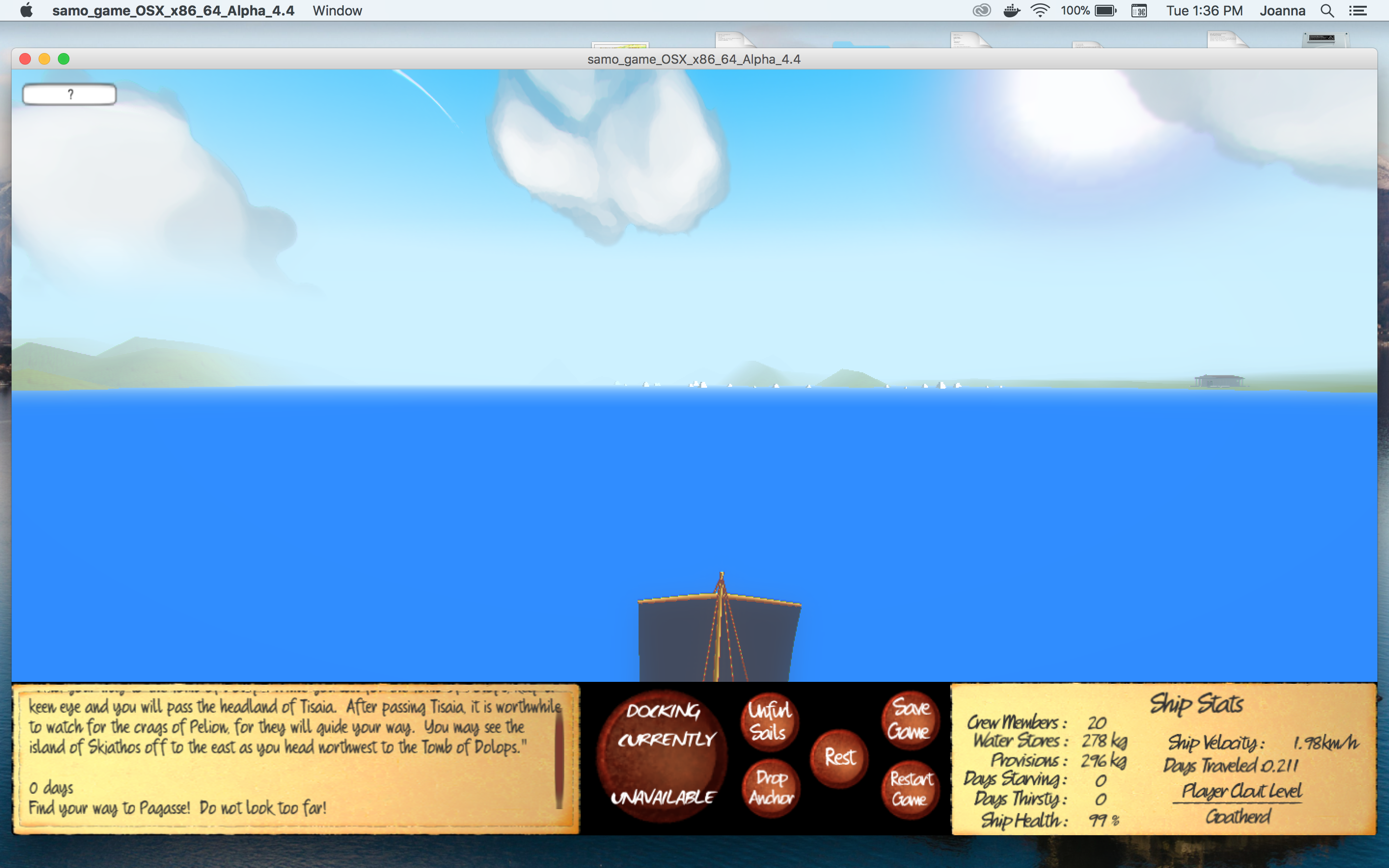Open the Apple menu

[26, 10]
